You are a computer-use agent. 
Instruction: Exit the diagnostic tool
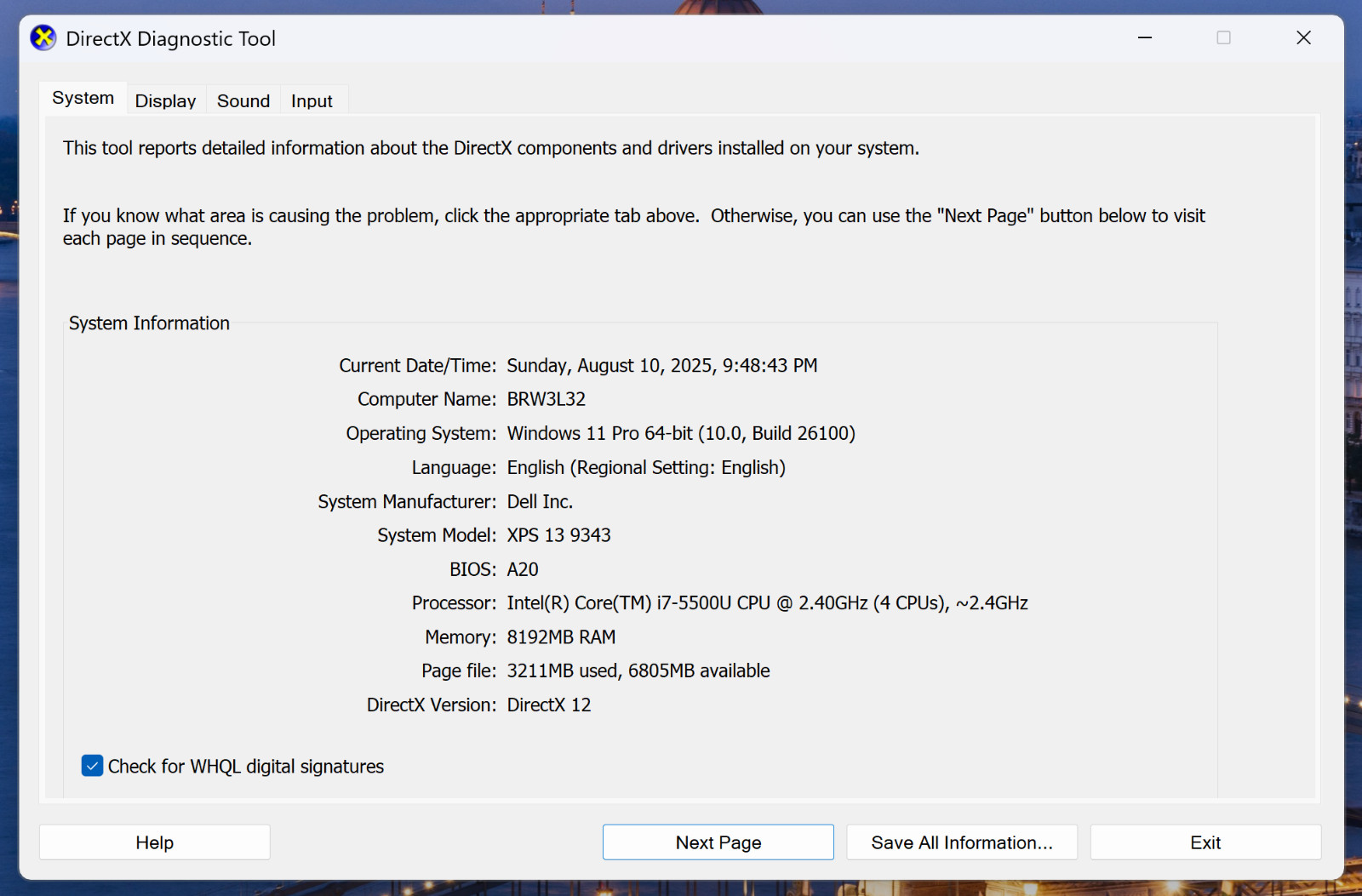point(1205,842)
